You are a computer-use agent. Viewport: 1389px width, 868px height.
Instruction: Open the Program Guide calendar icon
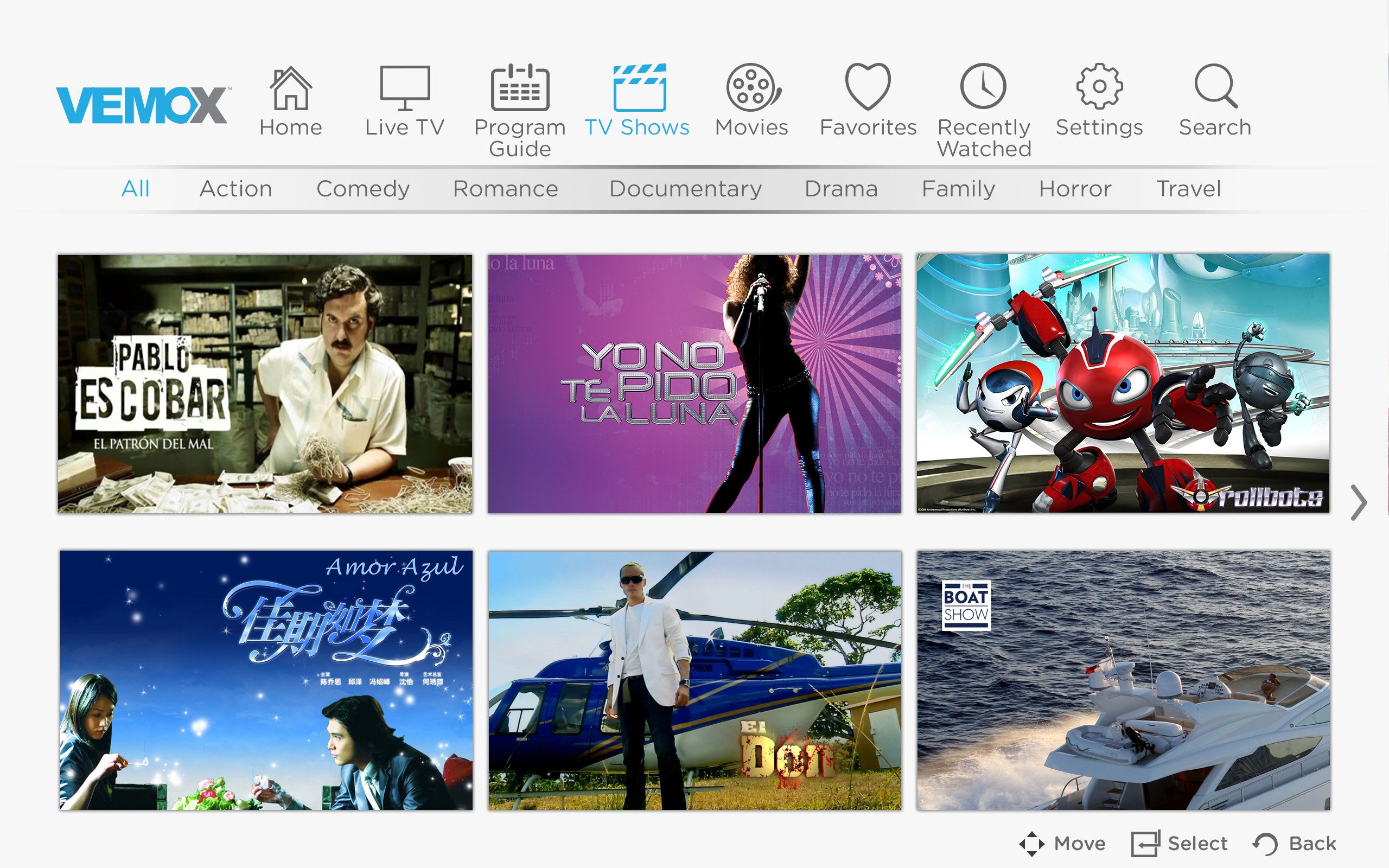pyautogui.click(x=520, y=87)
